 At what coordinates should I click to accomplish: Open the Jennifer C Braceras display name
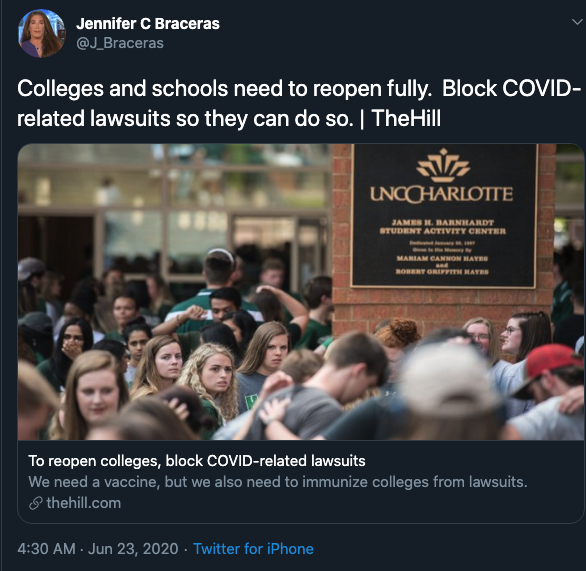148,24
